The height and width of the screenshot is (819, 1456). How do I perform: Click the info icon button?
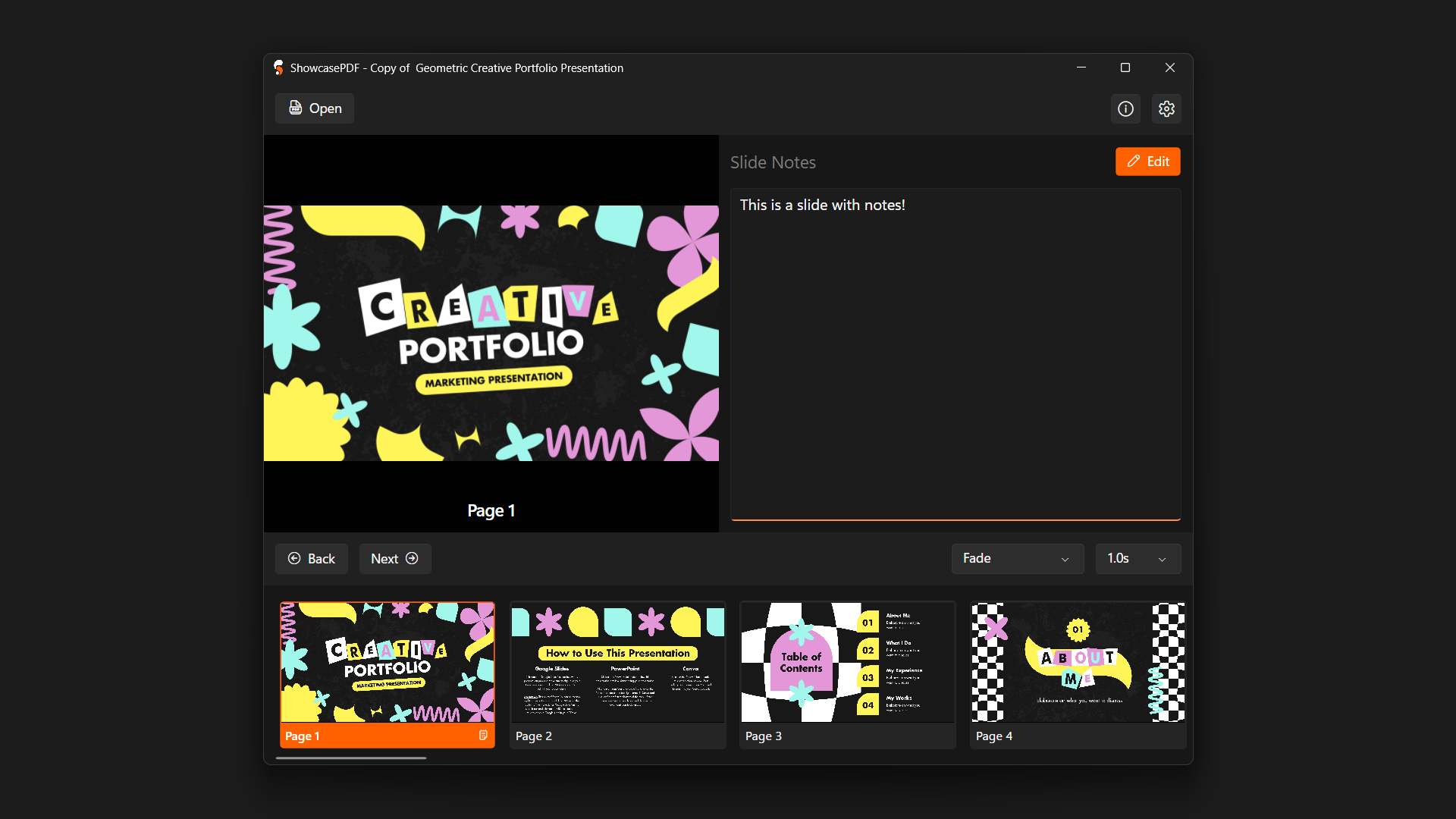point(1125,108)
